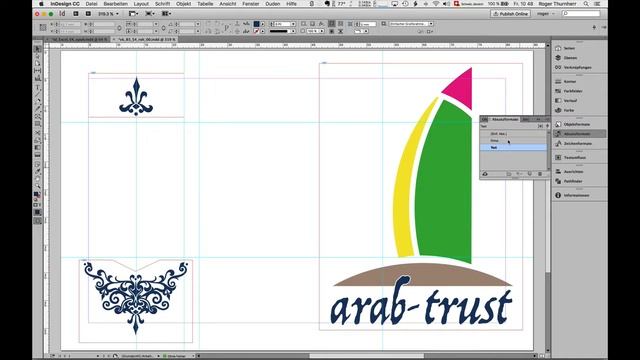Select the Direct Selection tool
This screenshot has height=360, width=640.
[x=38, y=56]
